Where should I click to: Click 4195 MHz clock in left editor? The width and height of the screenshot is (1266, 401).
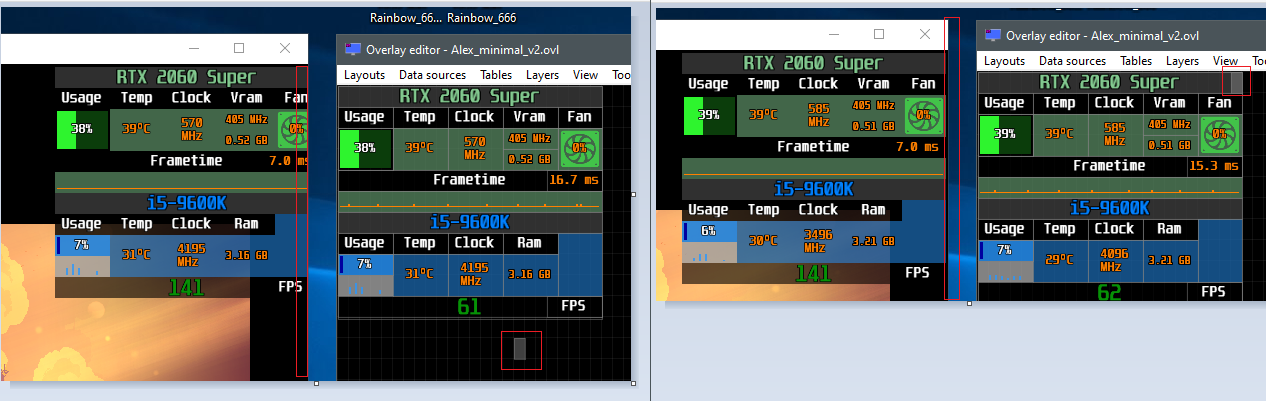pos(474,275)
